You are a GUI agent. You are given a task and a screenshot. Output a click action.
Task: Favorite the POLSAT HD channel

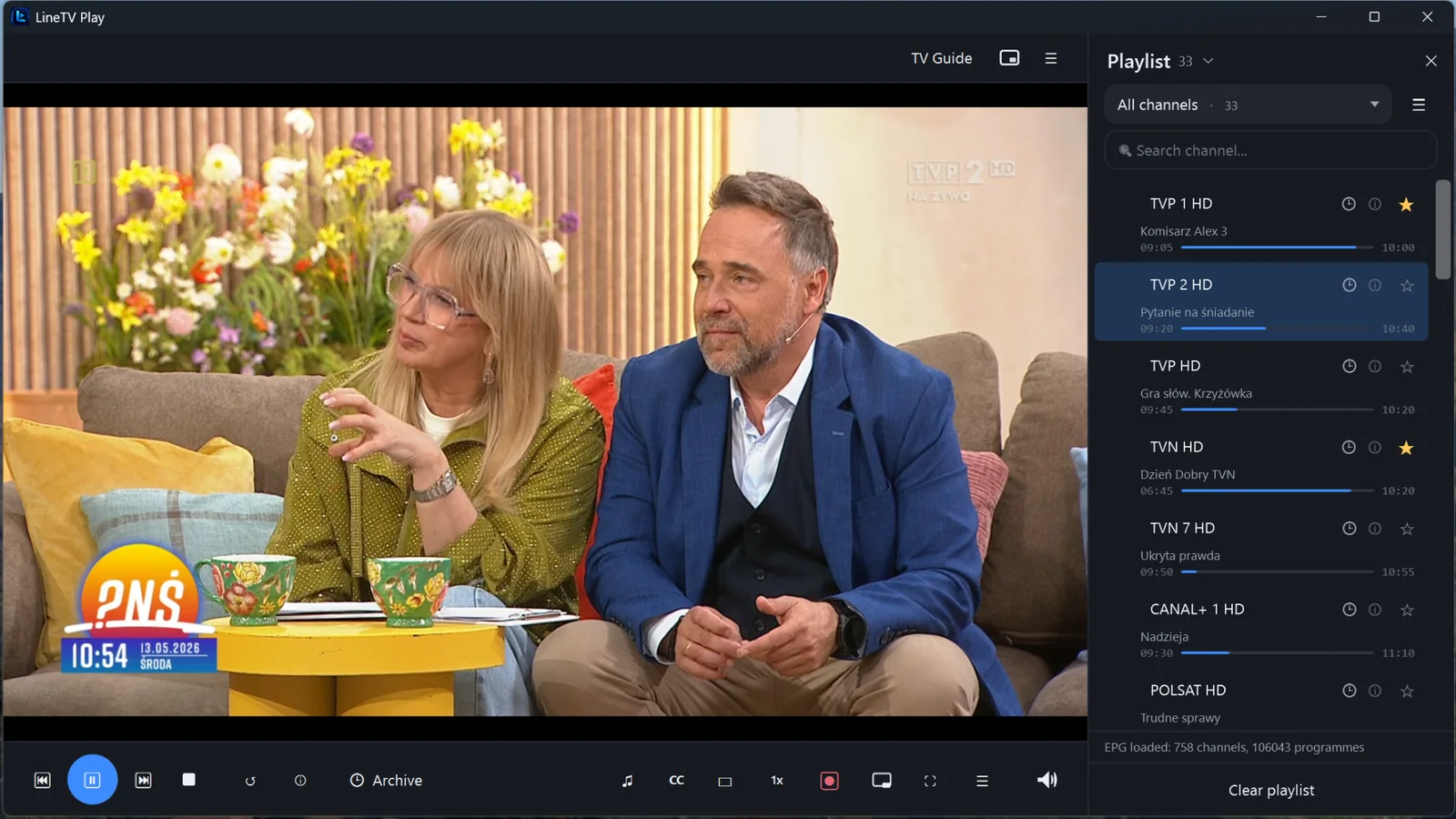point(1407,691)
